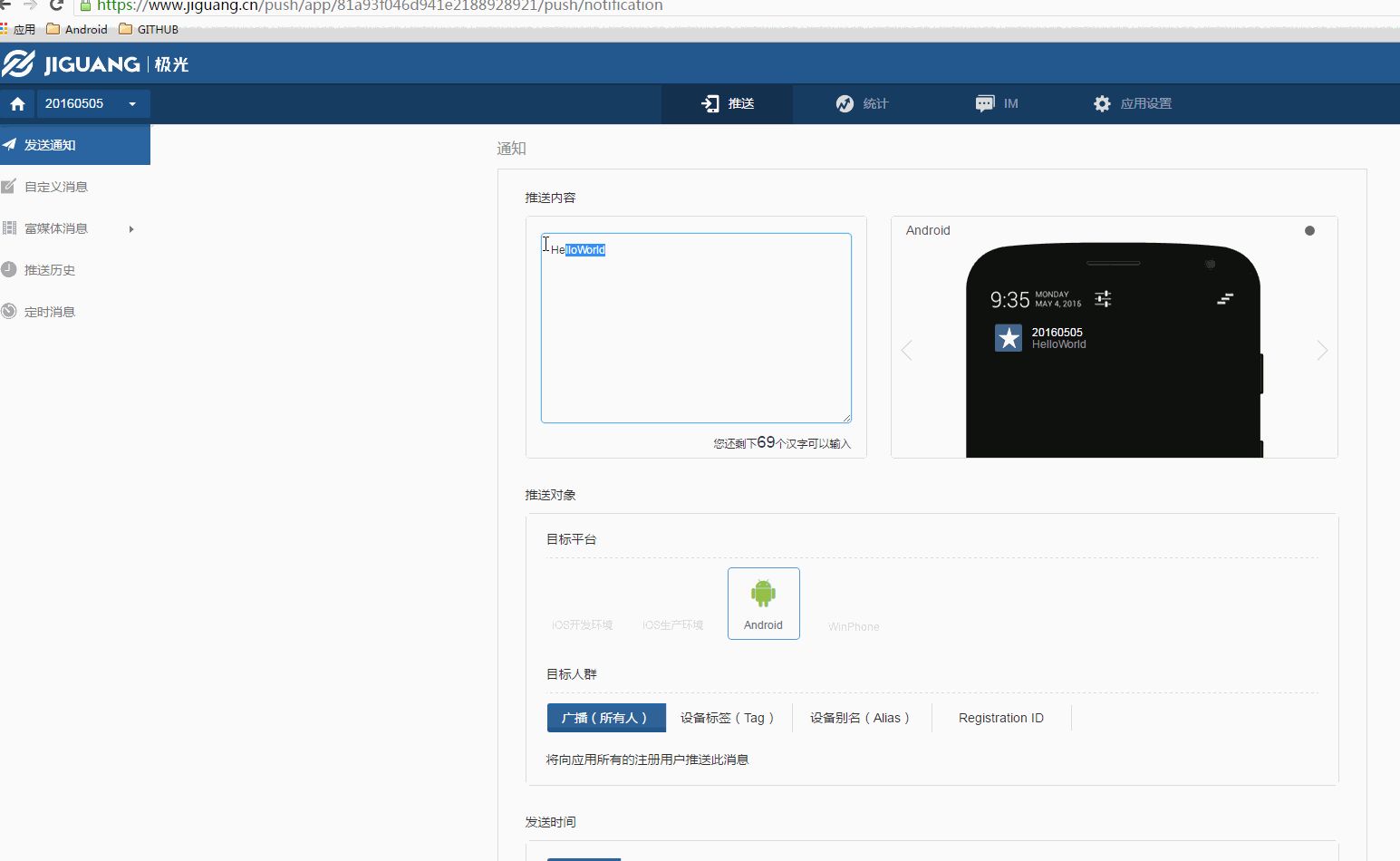Open the 应用 apps shortcut
The height and width of the screenshot is (861, 1400).
(18, 29)
